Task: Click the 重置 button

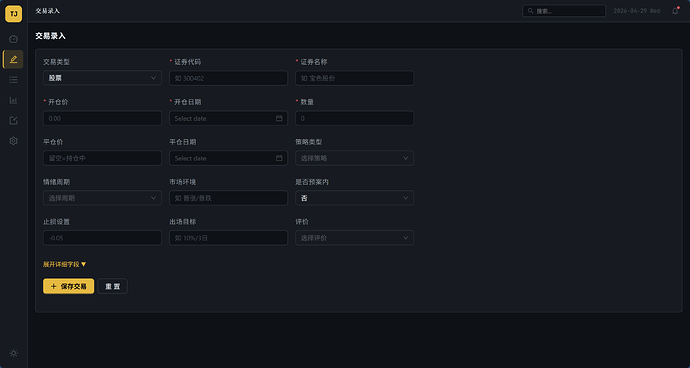Action: tap(113, 286)
